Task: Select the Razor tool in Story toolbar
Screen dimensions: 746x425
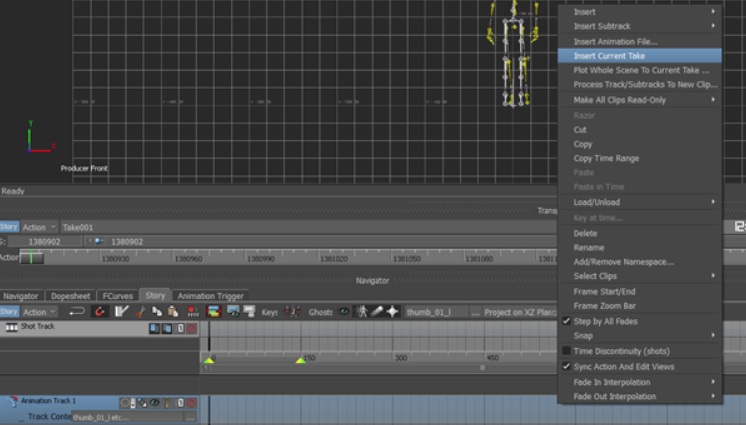Action: pos(122,312)
